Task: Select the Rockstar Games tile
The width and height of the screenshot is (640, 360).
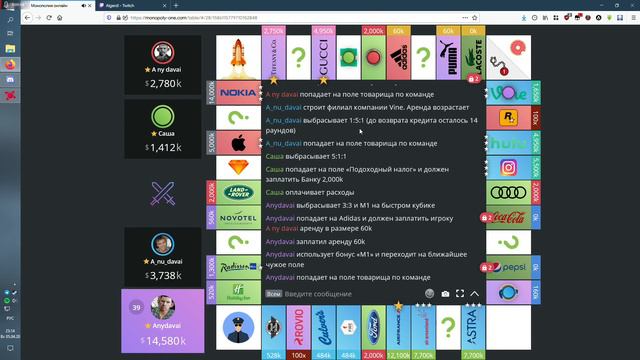Action: coord(509,118)
